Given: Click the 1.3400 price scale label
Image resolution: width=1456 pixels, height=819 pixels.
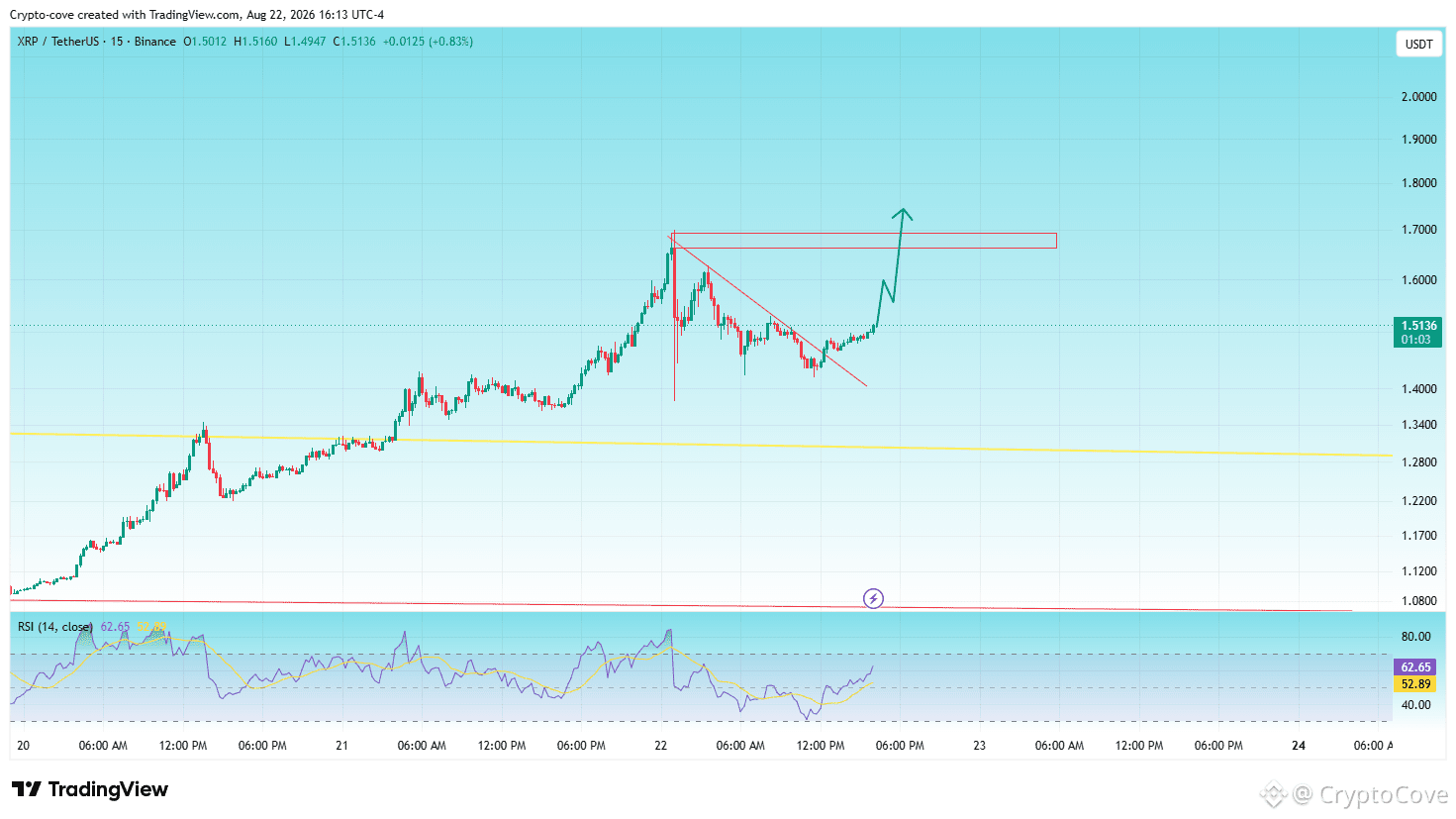Looking at the screenshot, I should (1418, 425).
